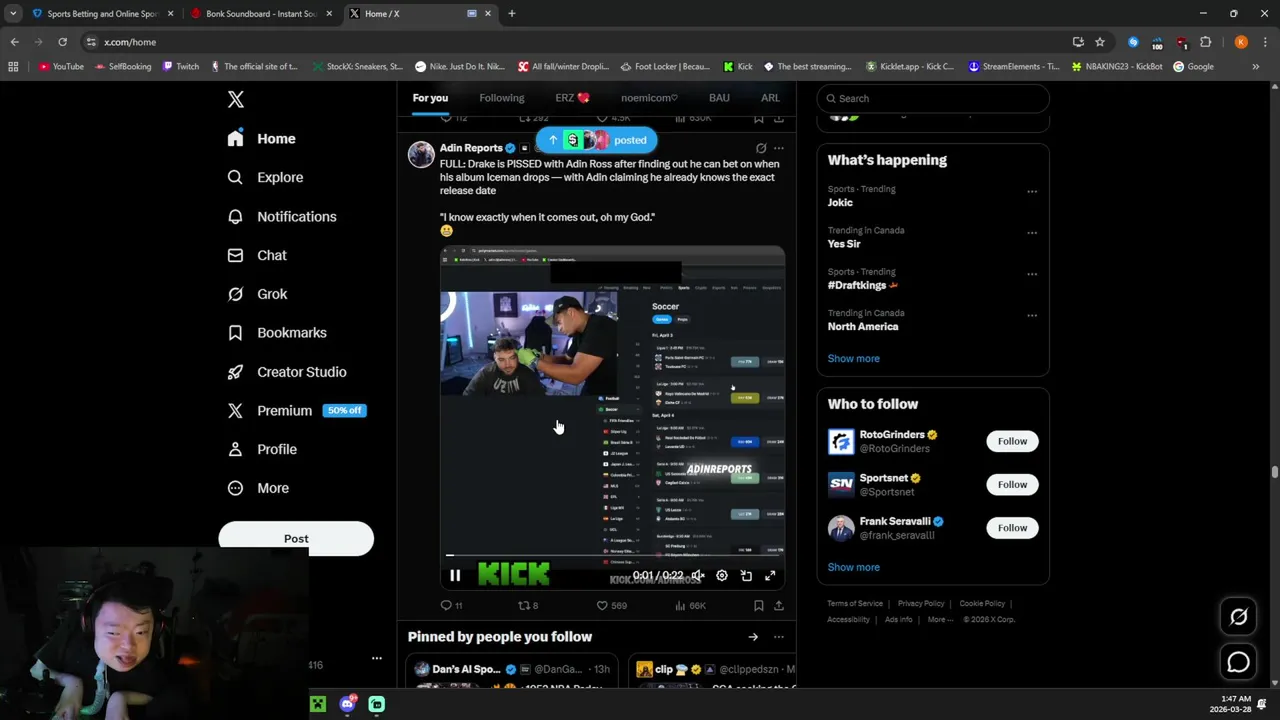The height and width of the screenshot is (720, 1280).
Task: Click the Search input field
Action: [x=933, y=98]
